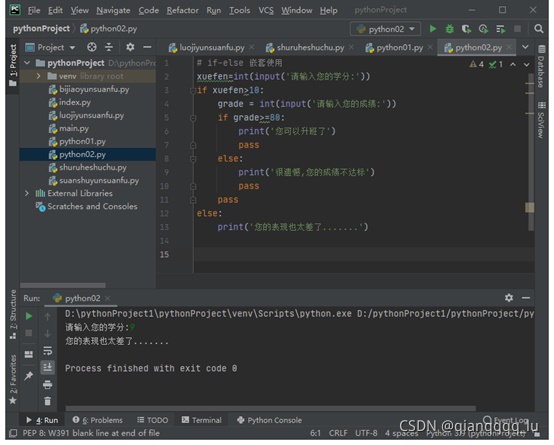This screenshot has width=554, height=445.
Task: Fold the if grade>=80 block
Action: 193,118
